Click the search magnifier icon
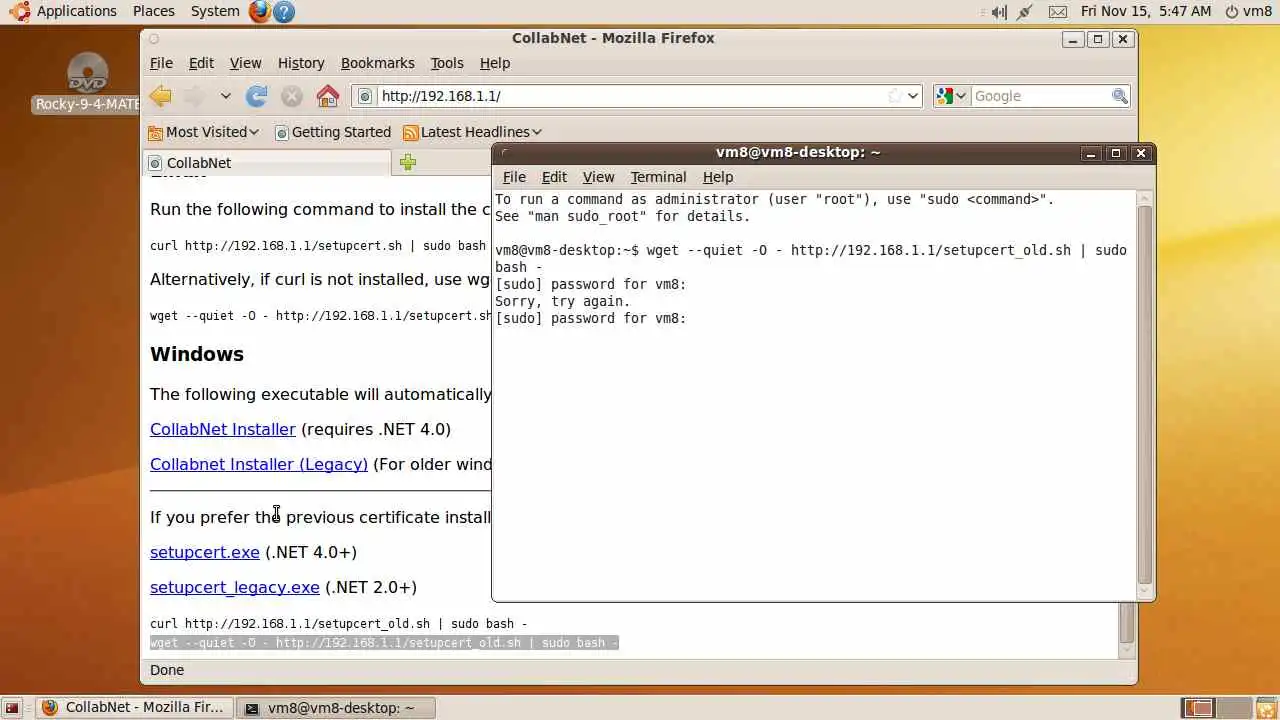Image resolution: width=1280 pixels, height=720 pixels. 1120,96
